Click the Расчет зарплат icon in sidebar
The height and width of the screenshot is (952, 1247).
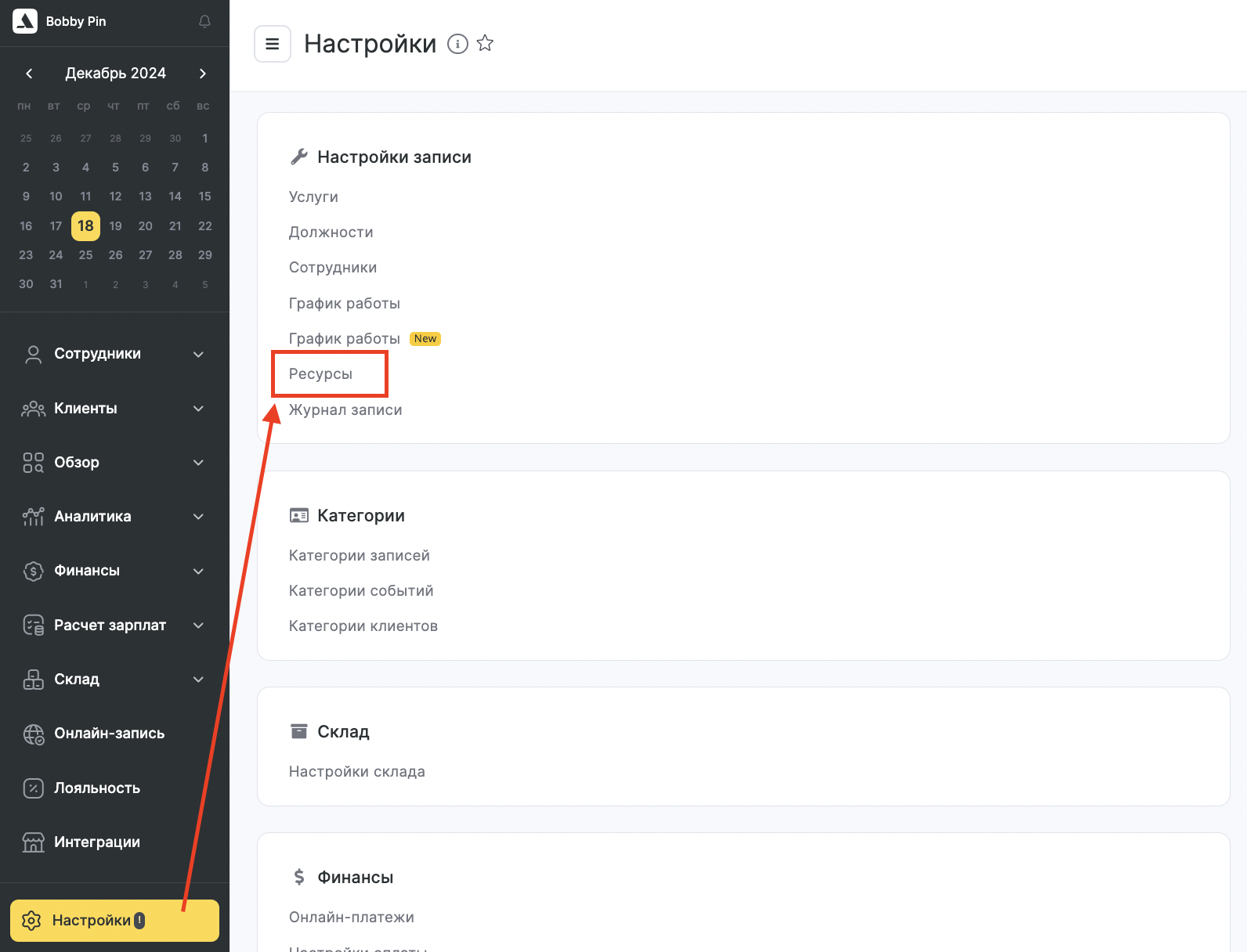(33, 625)
